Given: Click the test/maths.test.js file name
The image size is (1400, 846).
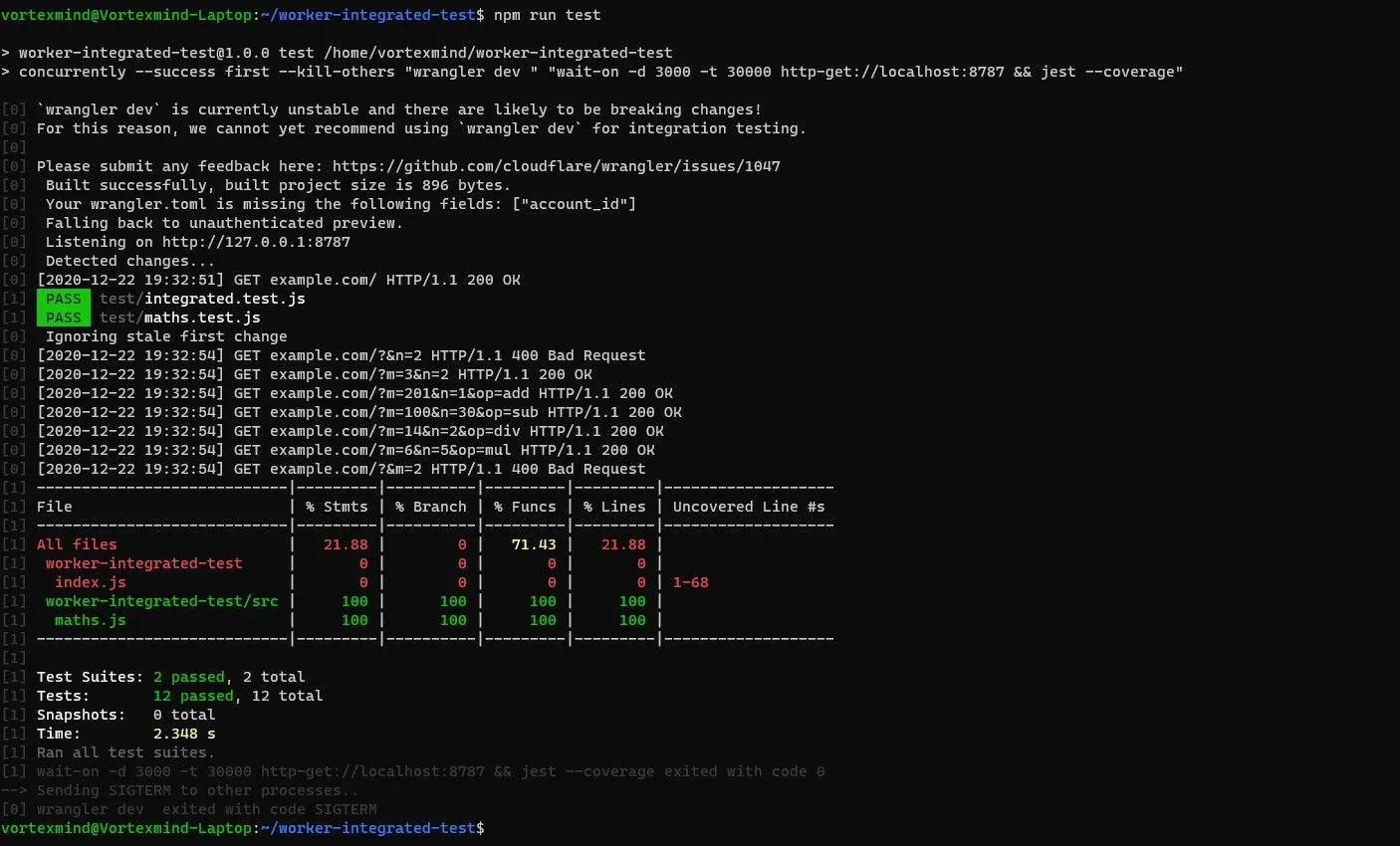Looking at the screenshot, I should (180, 317).
